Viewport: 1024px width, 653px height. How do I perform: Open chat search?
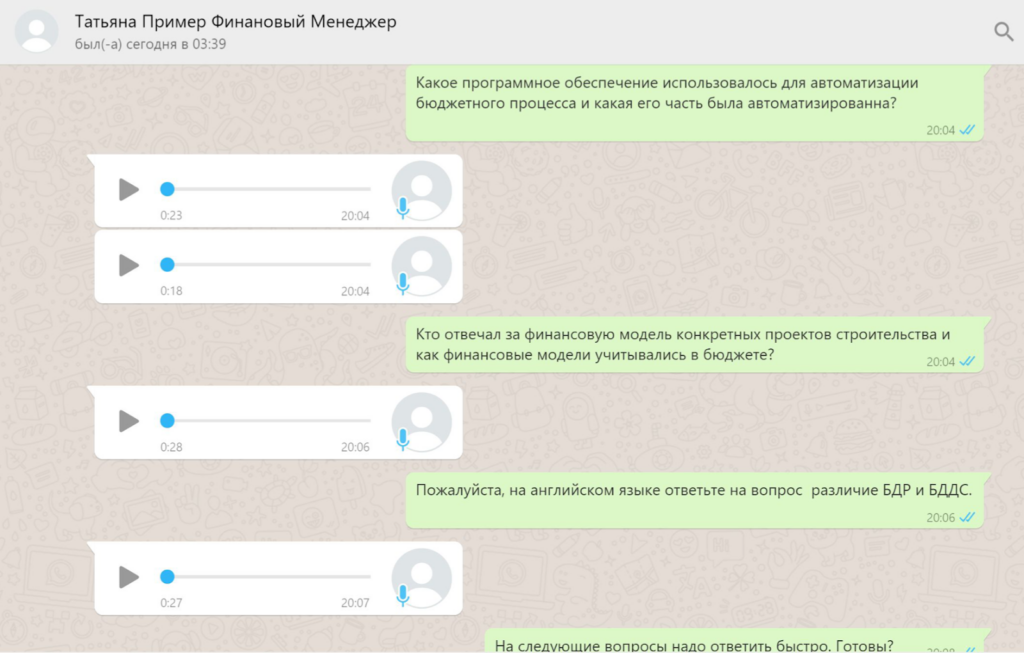point(1004,31)
